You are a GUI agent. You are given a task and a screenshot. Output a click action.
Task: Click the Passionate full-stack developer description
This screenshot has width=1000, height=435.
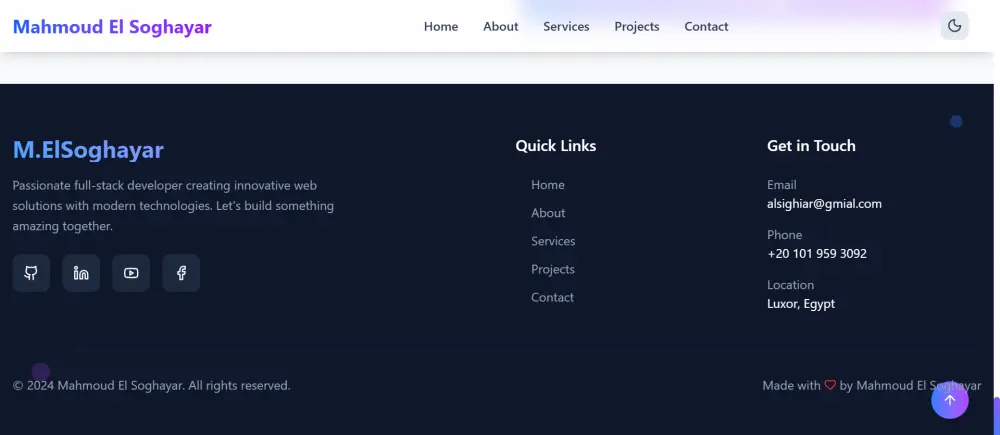coord(173,205)
